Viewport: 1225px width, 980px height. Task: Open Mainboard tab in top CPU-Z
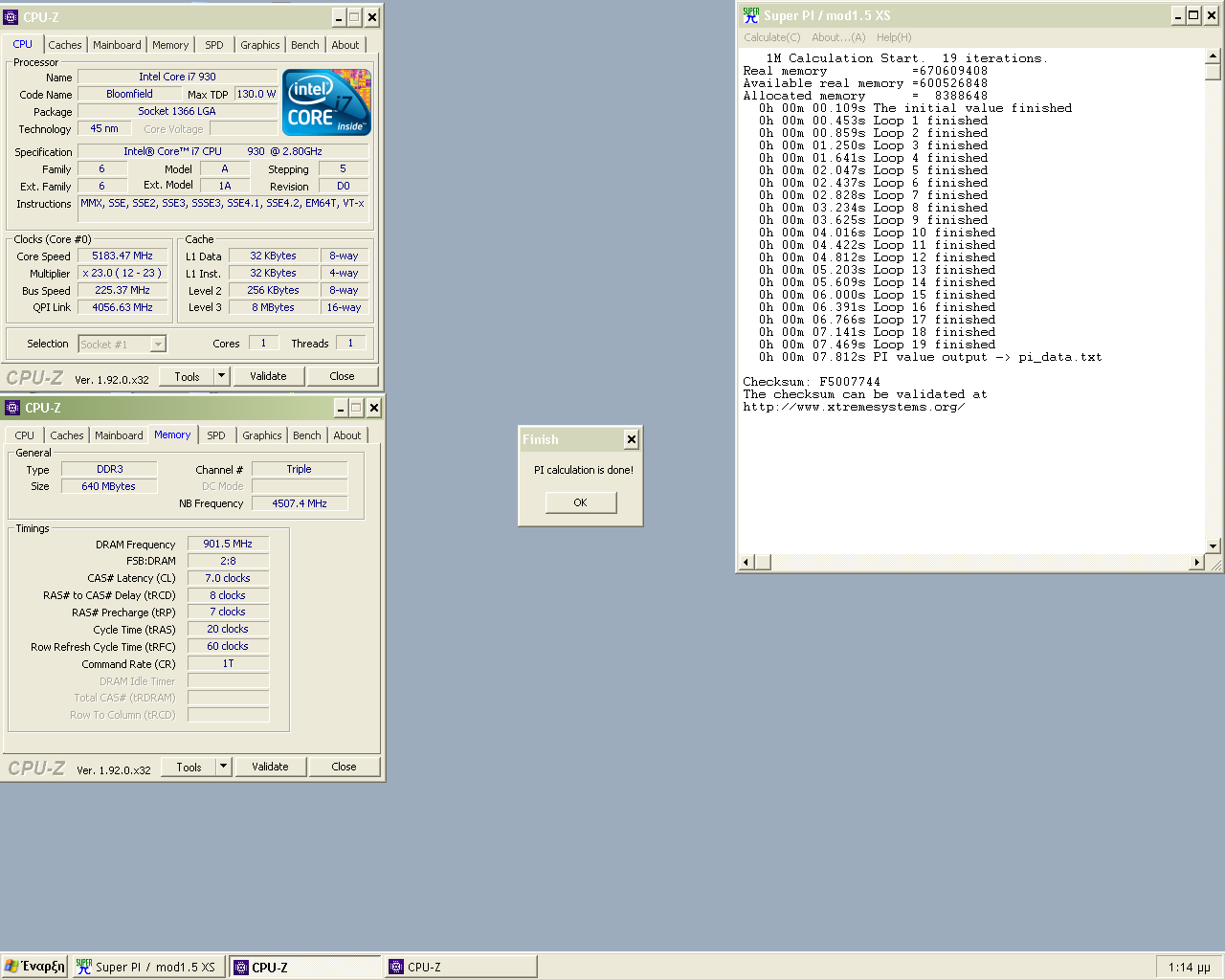(x=117, y=45)
